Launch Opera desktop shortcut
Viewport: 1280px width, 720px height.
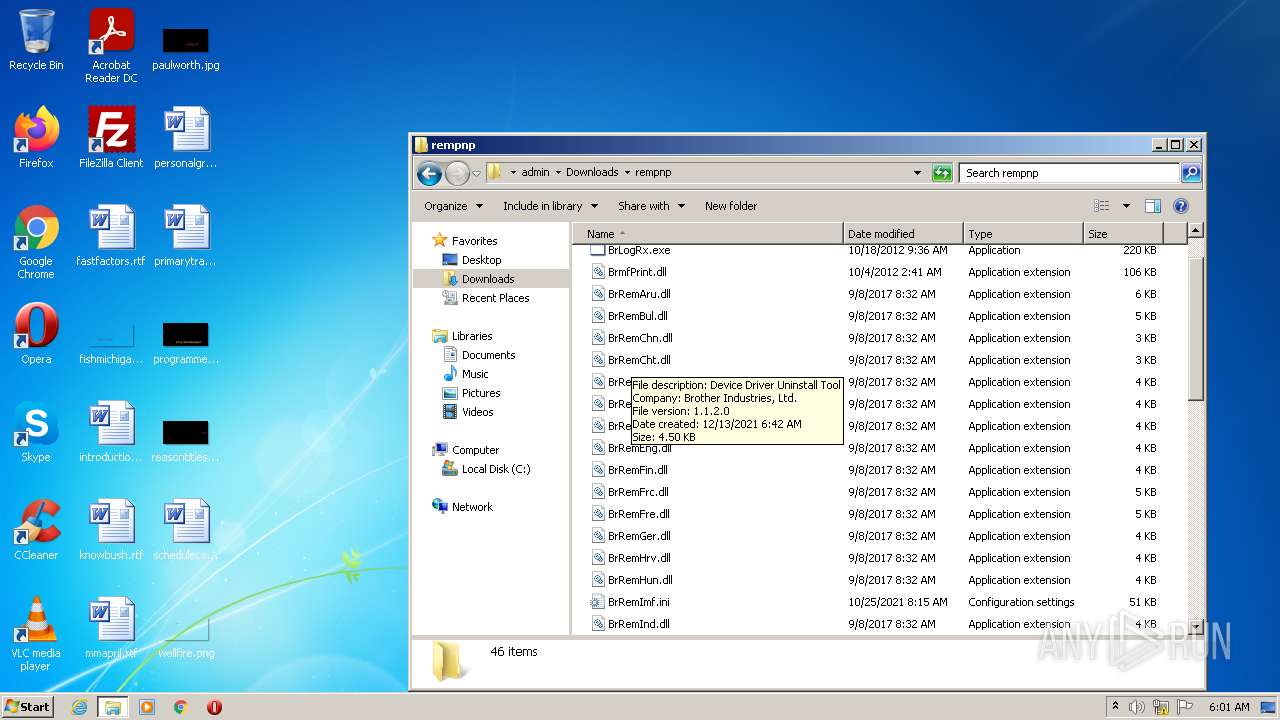[x=36, y=333]
